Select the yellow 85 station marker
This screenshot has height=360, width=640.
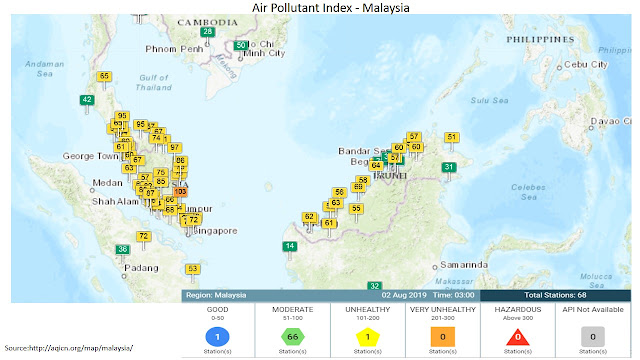[161, 182]
